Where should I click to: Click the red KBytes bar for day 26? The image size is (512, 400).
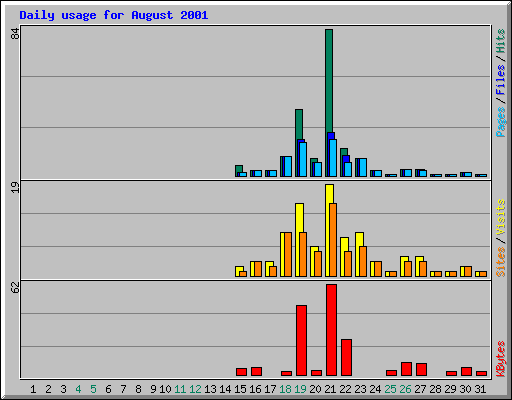point(406,369)
